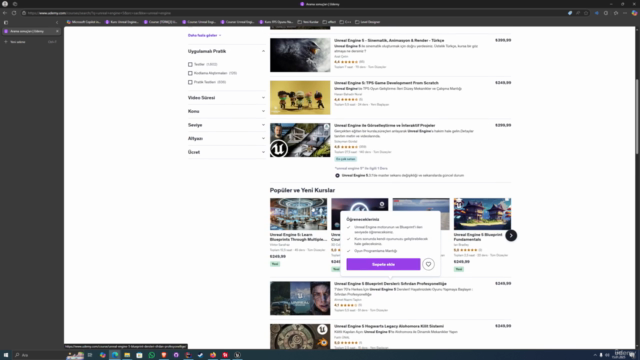Screen dimensions: 640x360
Task: Open 'Kurs: Unreal Engine' bookmark
Action: pos(122,22)
